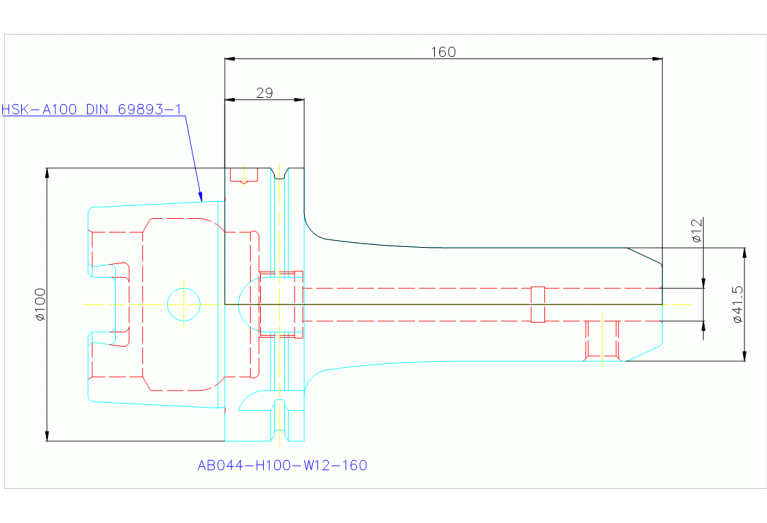
Task: Click the small red rectangle on the bore mid-shank
Action: [x=537, y=304]
